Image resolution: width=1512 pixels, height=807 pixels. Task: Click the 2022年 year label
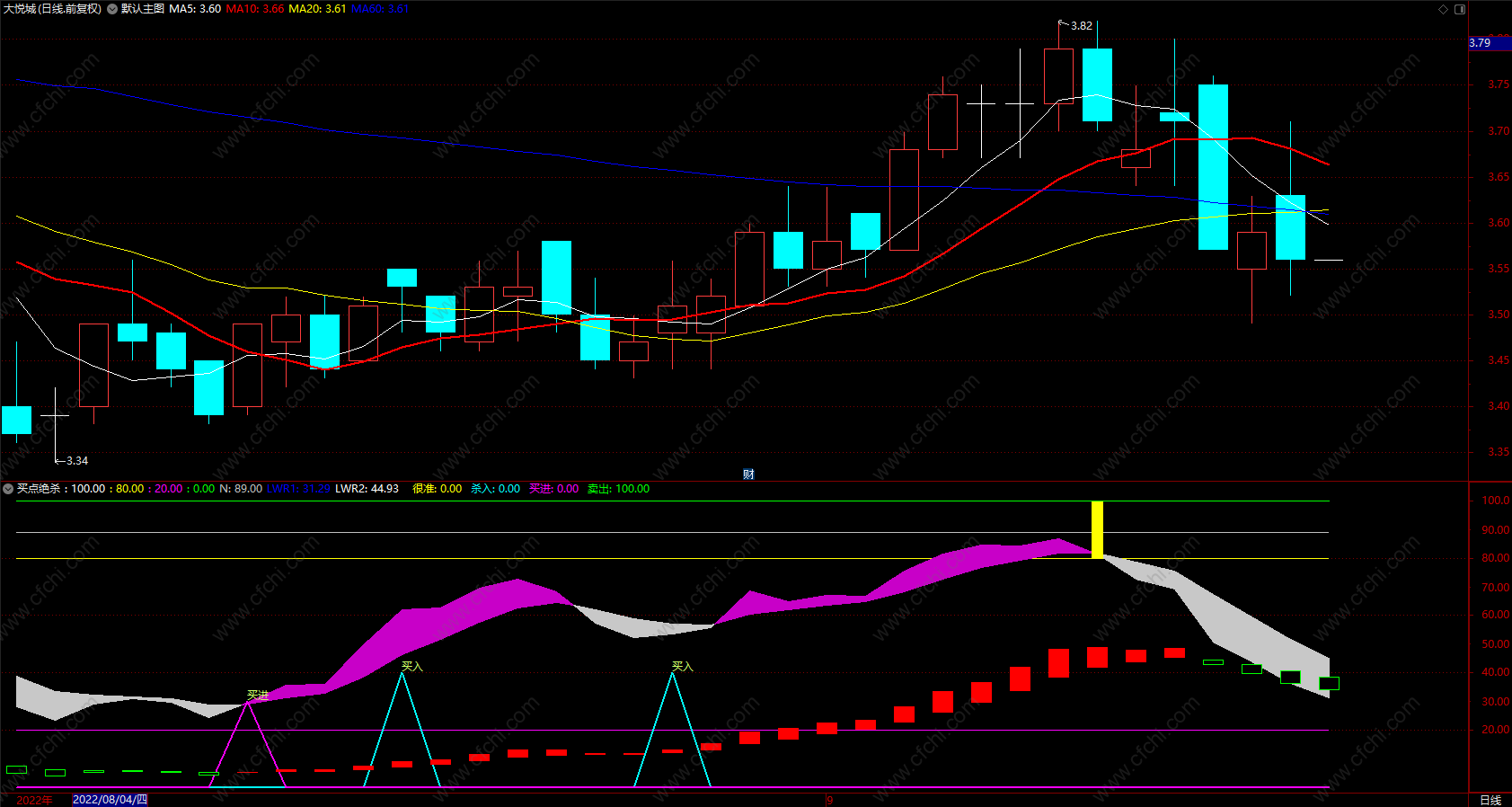point(34,800)
